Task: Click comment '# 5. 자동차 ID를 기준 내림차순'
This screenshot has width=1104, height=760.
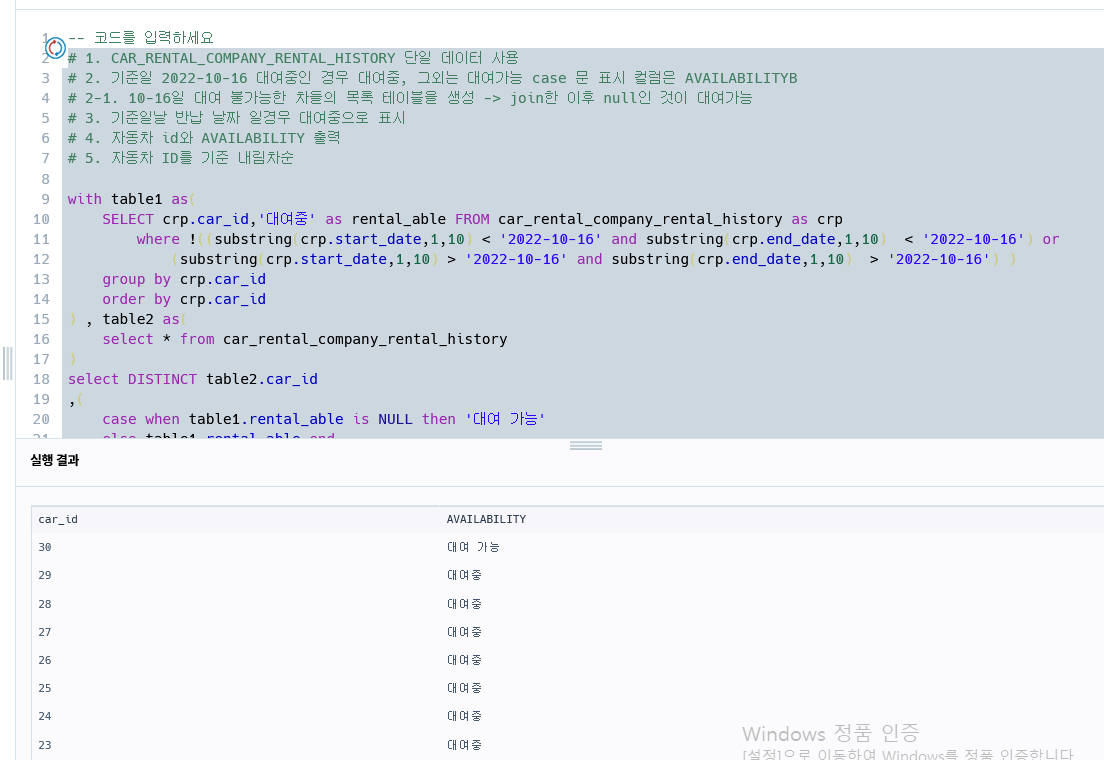Action: pos(181,158)
